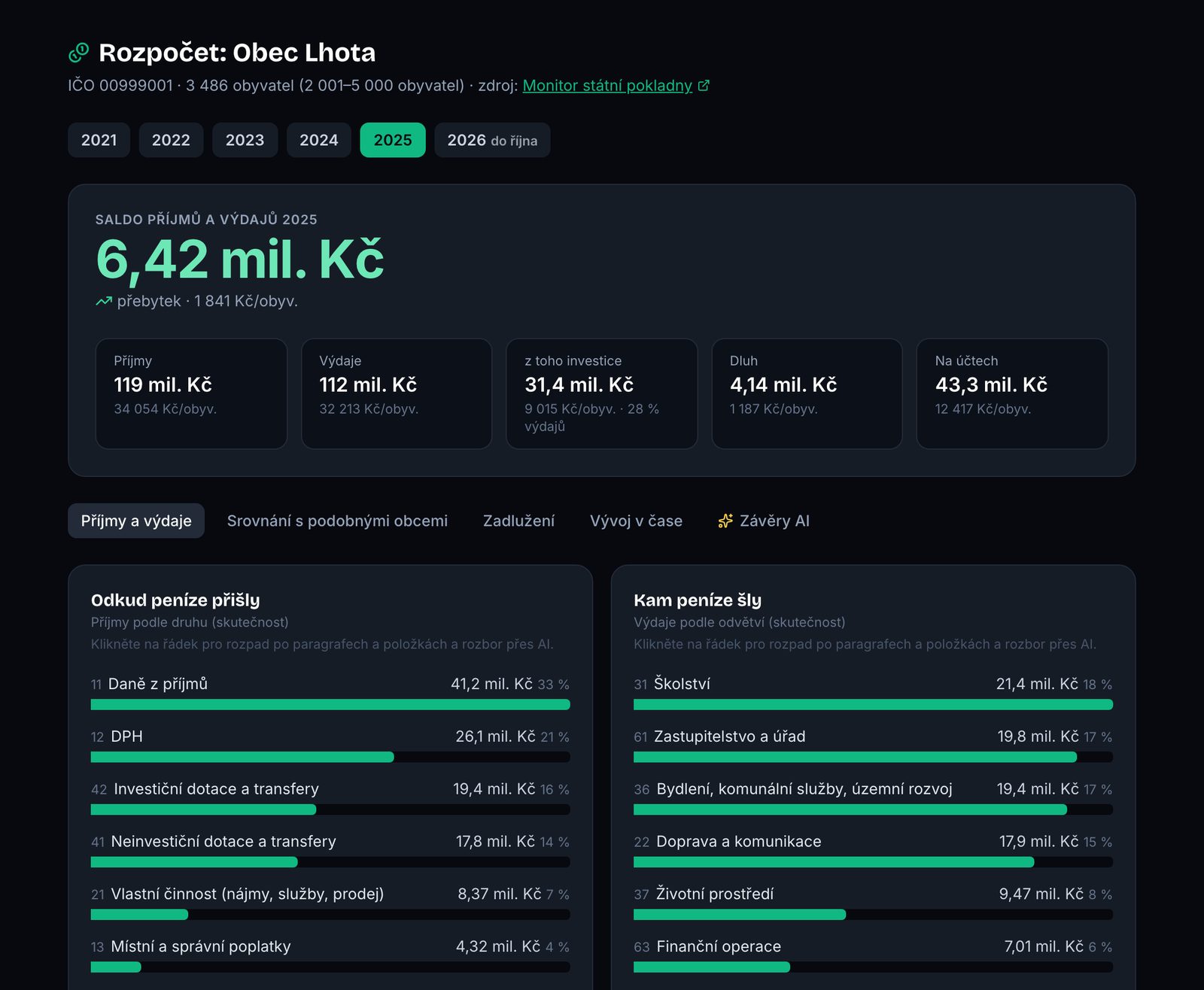Expand Zastupitelstvo a úřad row
This screenshot has width=1204, height=990.
pos(873,745)
